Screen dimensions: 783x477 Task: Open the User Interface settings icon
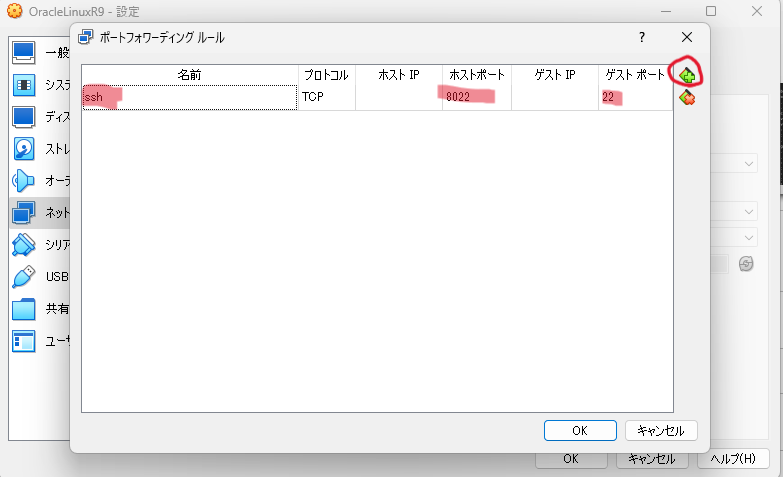click(x=24, y=341)
